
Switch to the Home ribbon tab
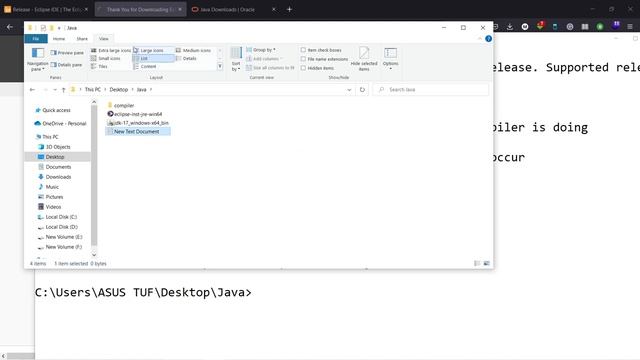59,39
